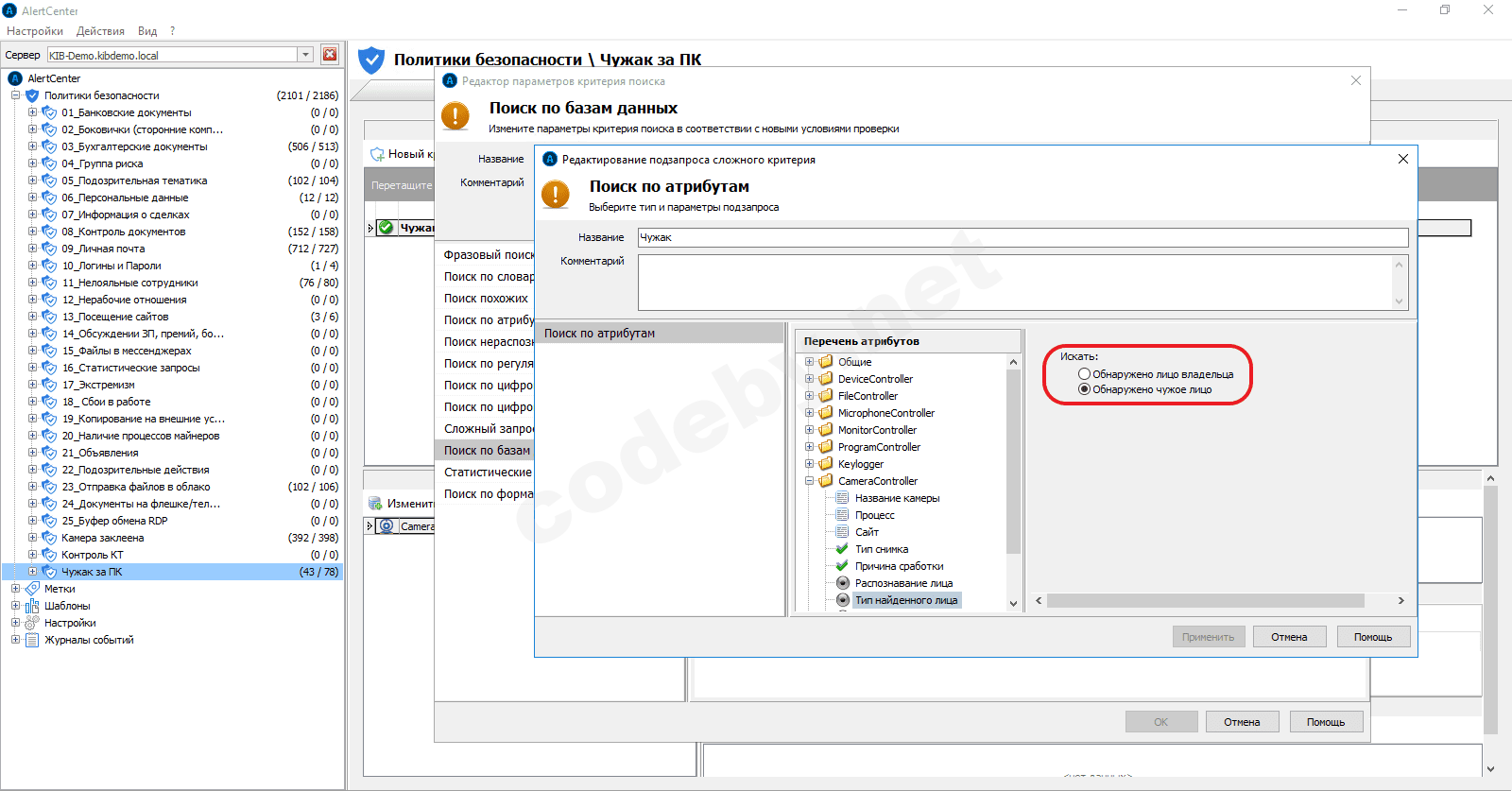This screenshot has height=791, width=1512.
Task: Click the Применить button
Action: (x=1209, y=637)
